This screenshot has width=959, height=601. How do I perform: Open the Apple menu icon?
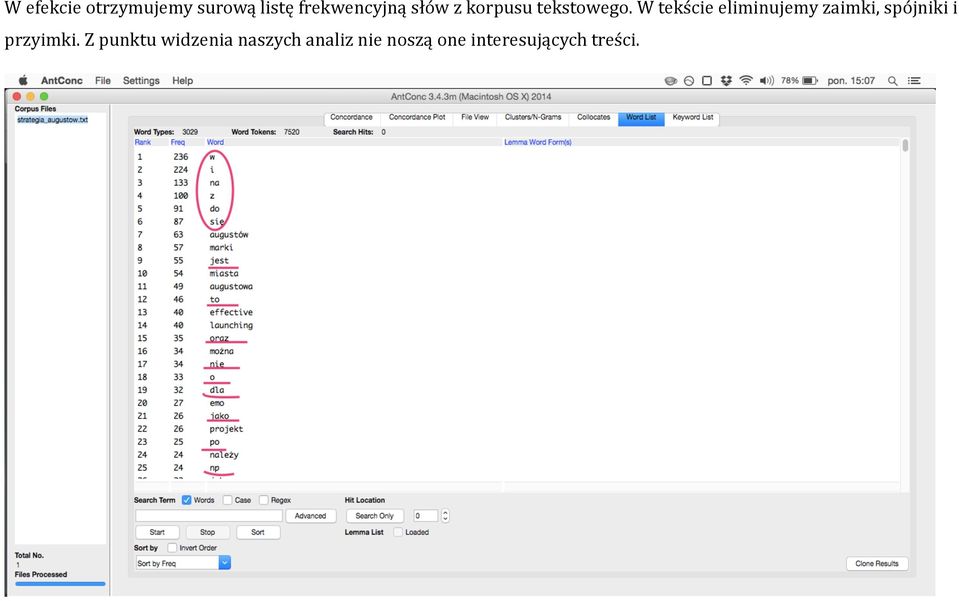tap(23, 80)
